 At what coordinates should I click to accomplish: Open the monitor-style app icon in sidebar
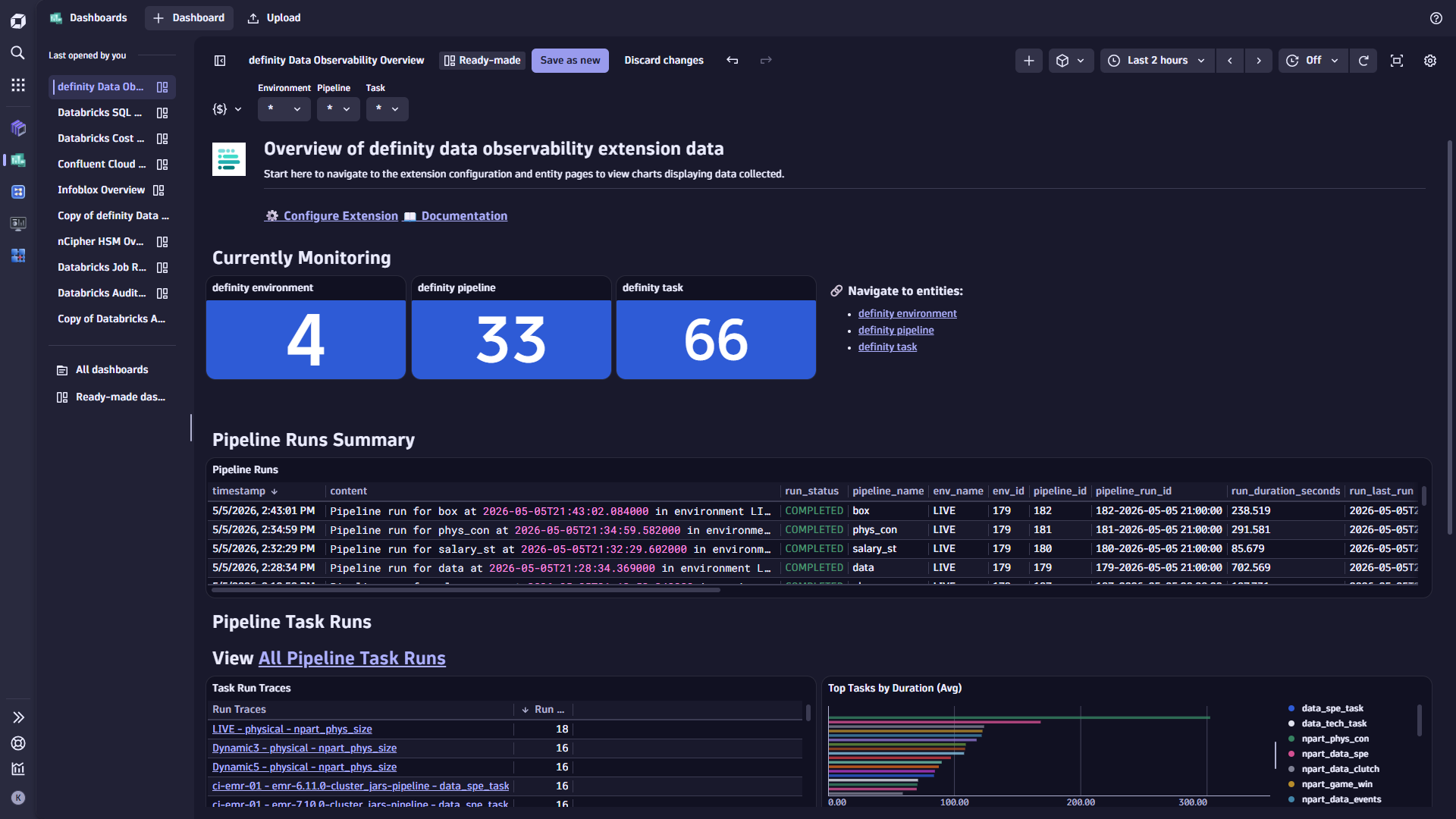click(x=18, y=224)
